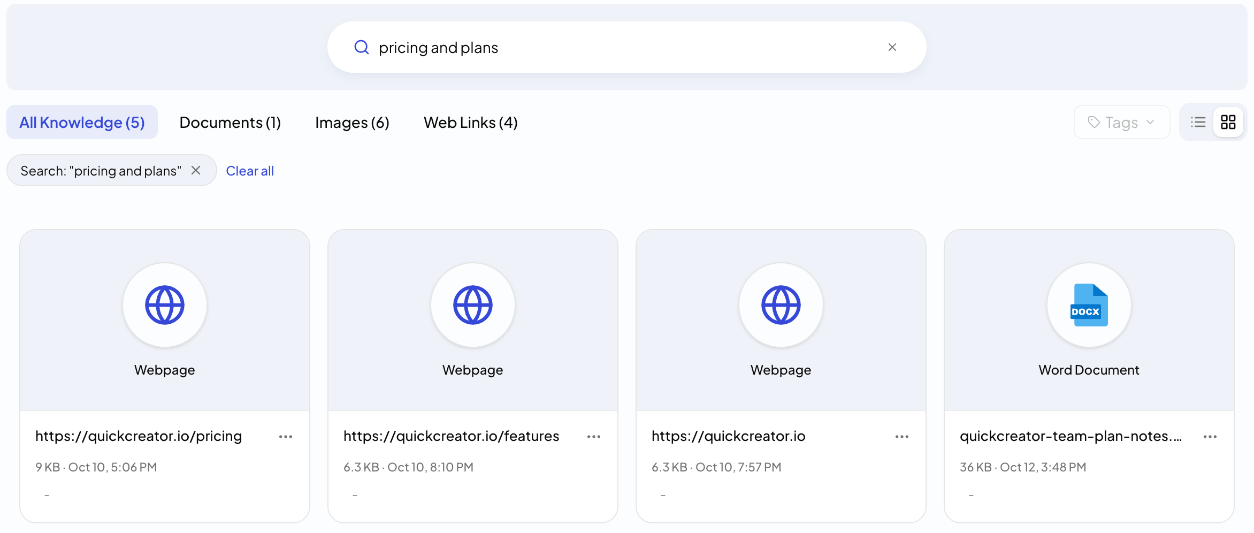
Task: Focus the 'pricing and plans' search field
Action: pos(627,47)
